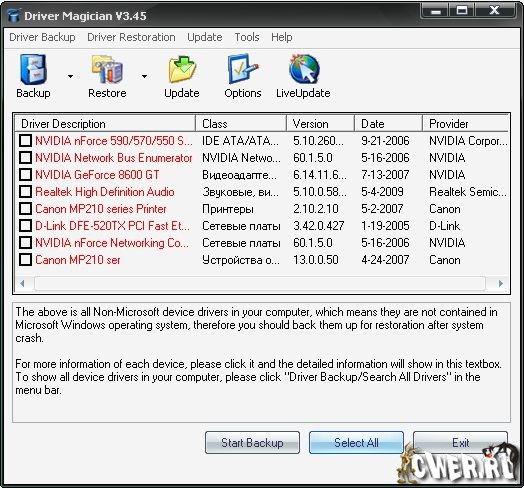
Task: Click date 7-13-2007 cell
Action: [385, 174]
